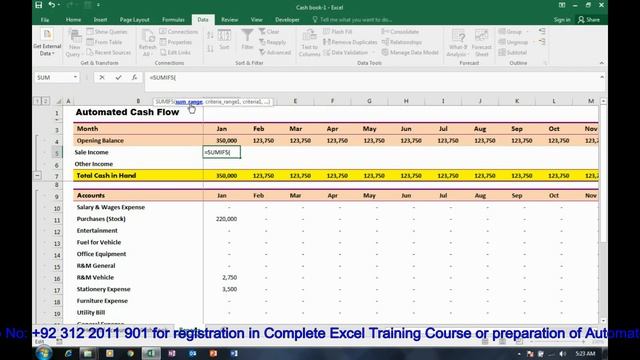Click the Windows Start button
The height and width of the screenshot is (360, 640).
click(x=43, y=353)
